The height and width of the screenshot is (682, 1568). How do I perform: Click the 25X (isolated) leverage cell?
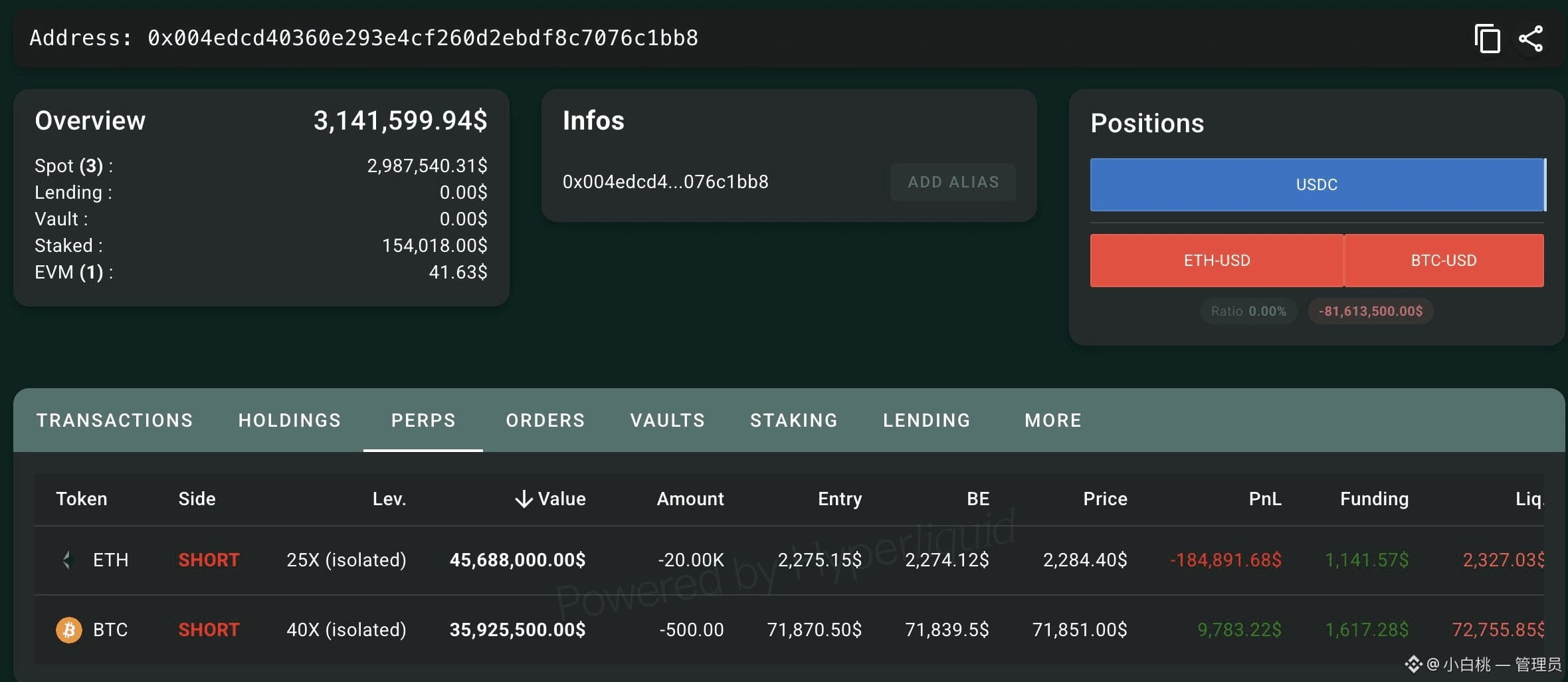coord(346,560)
